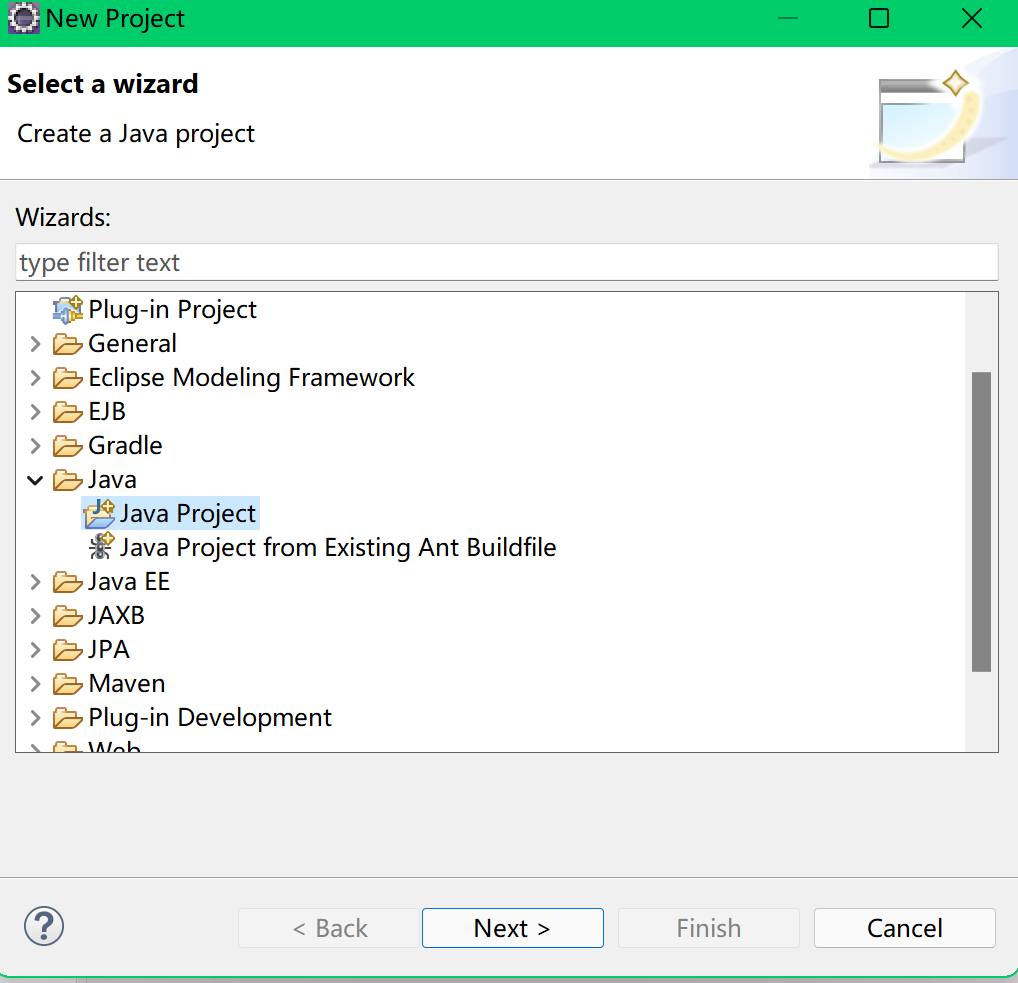Click the Next > button
Screen dimensions: 1018x983
coord(513,928)
